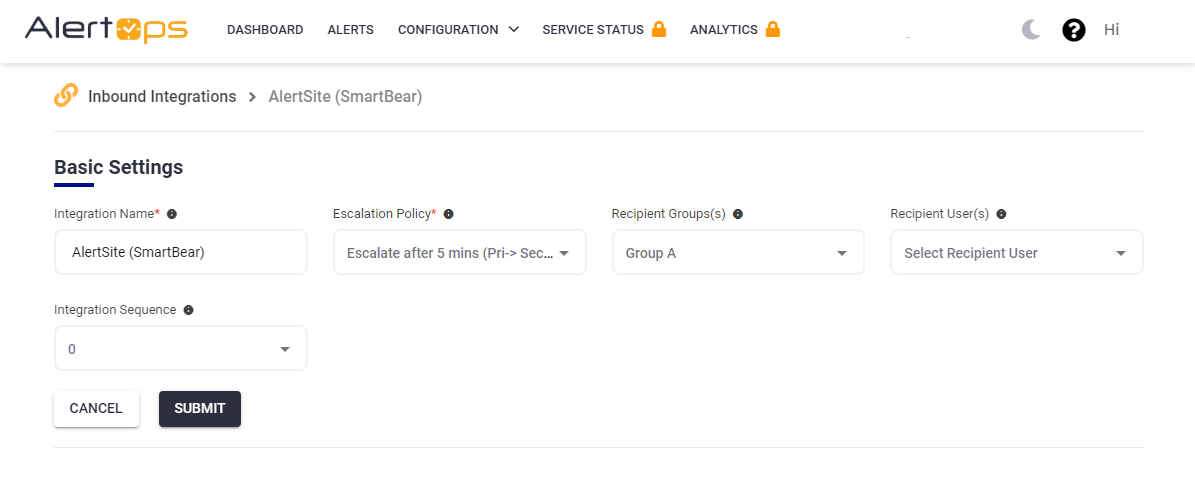Click the lock icon next to Analytics
Viewport: 1195px width, 496px height.
coord(772,30)
